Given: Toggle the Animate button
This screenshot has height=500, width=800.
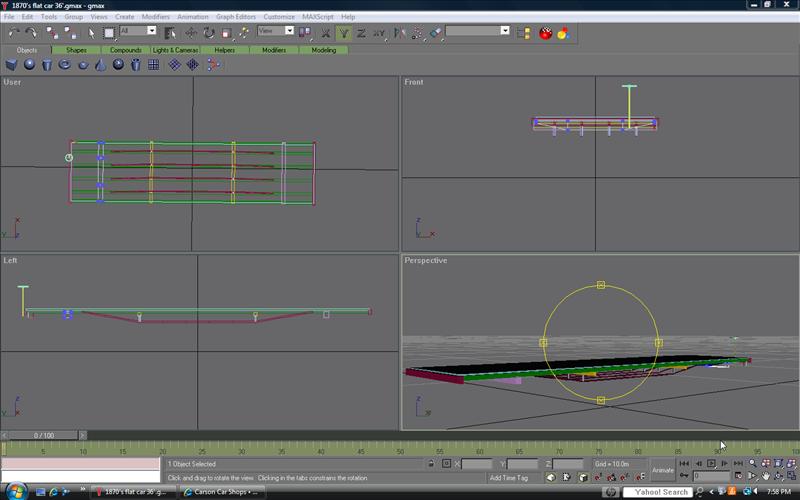Looking at the screenshot, I should pyautogui.click(x=663, y=470).
